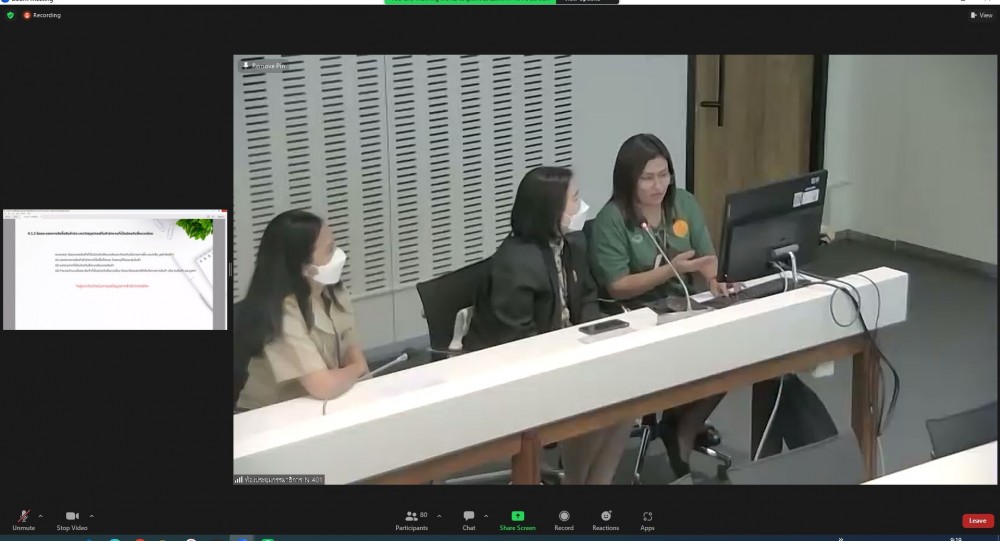The image size is (1000, 541).
Task: Open the Reactions menu
Action: (605, 520)
